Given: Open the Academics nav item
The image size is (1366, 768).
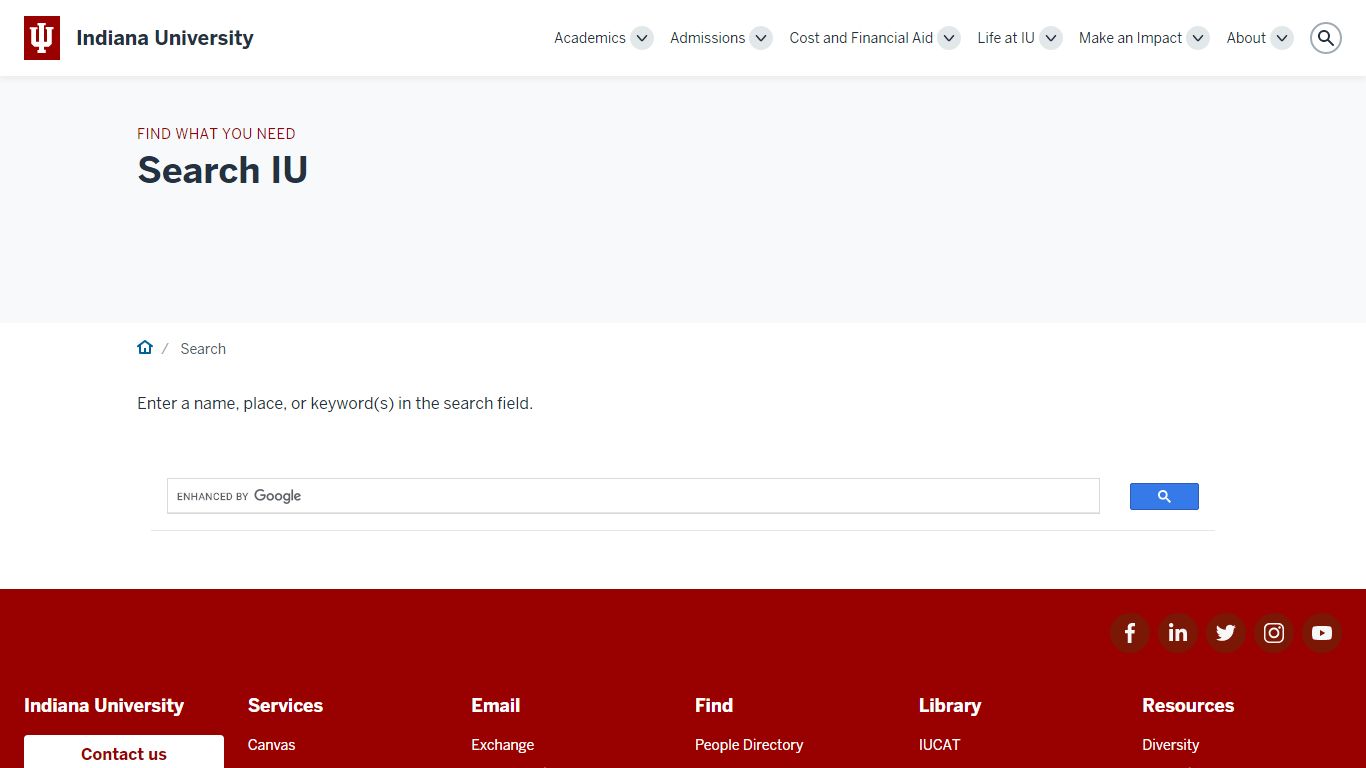Looking at the screenshot, I should [x=590, y=38].
